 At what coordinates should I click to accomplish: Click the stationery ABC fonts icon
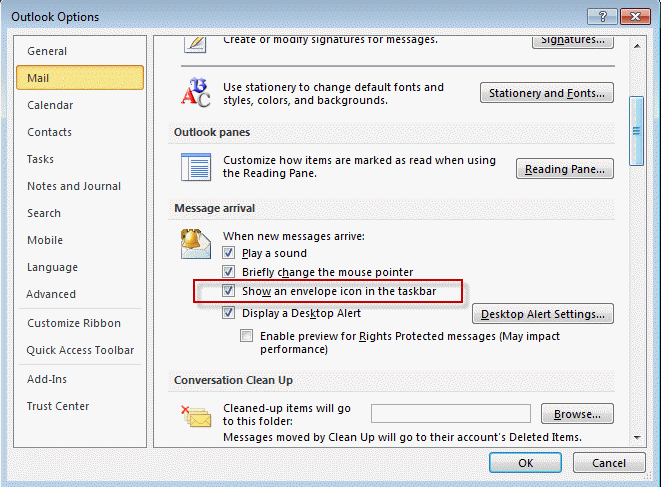pos(196,92)
